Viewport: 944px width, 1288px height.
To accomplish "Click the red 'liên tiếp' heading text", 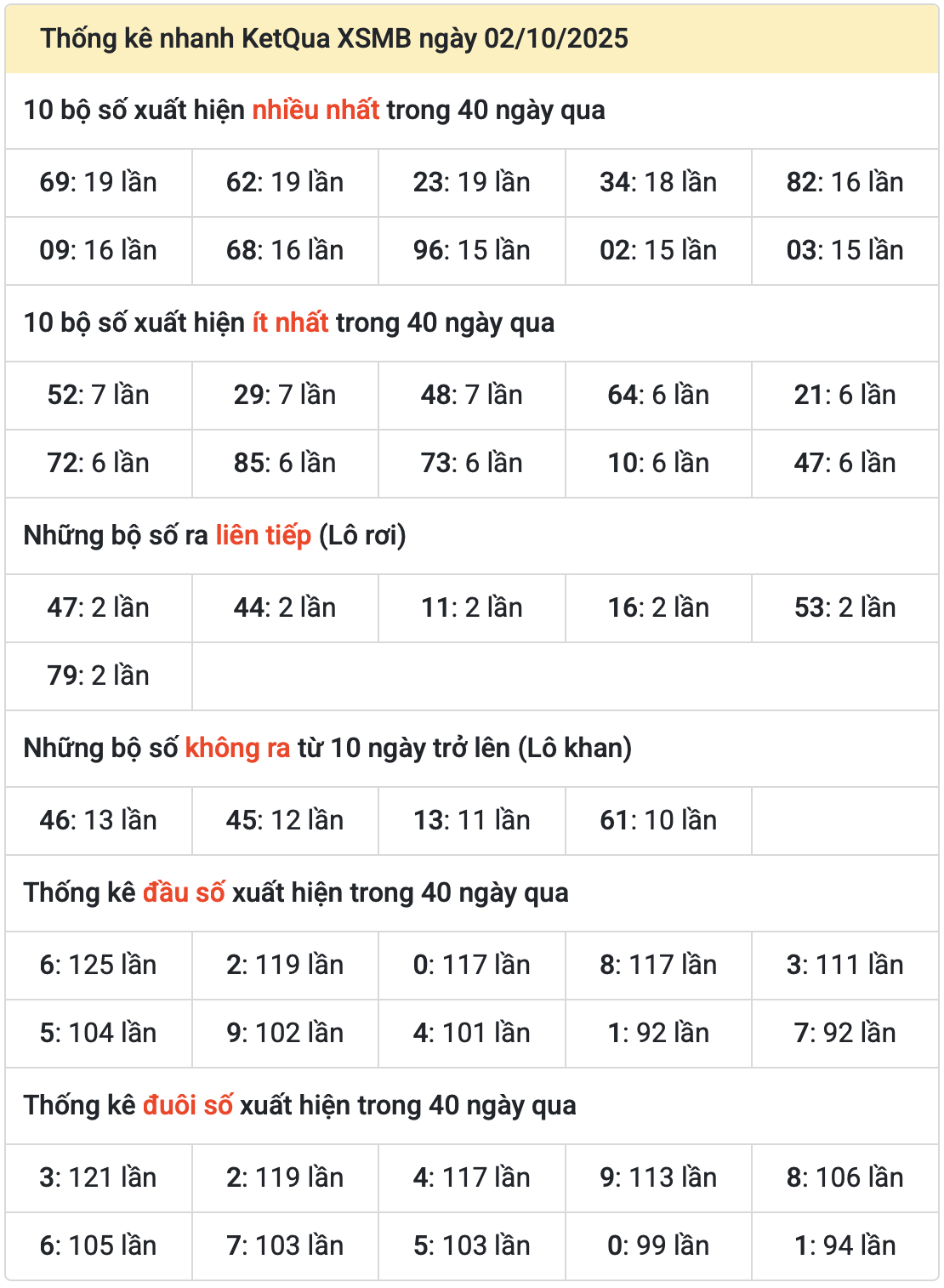I will click(x=263, y=535).
